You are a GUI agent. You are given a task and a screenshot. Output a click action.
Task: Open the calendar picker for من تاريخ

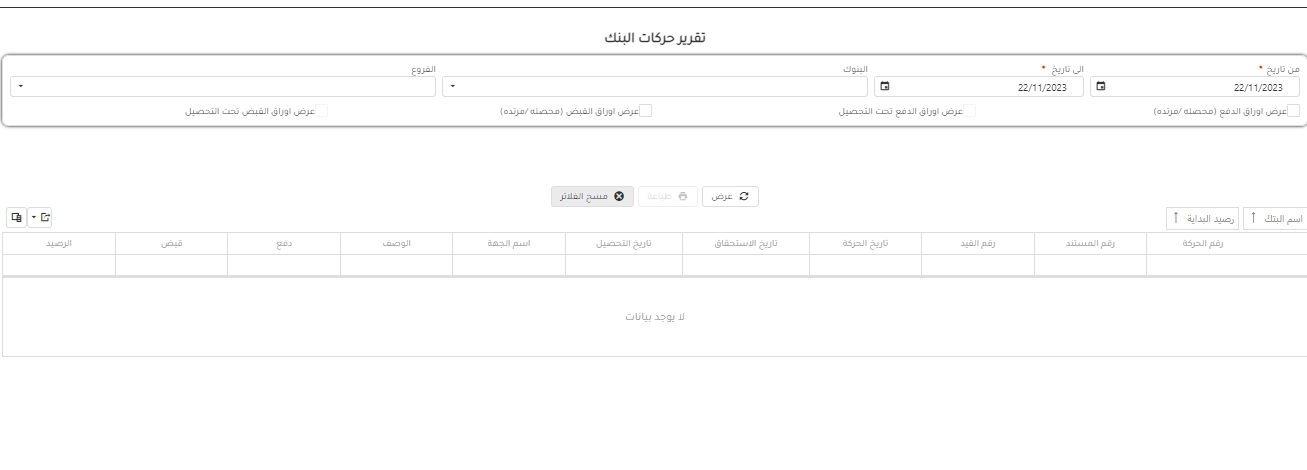click(1101, 87)
